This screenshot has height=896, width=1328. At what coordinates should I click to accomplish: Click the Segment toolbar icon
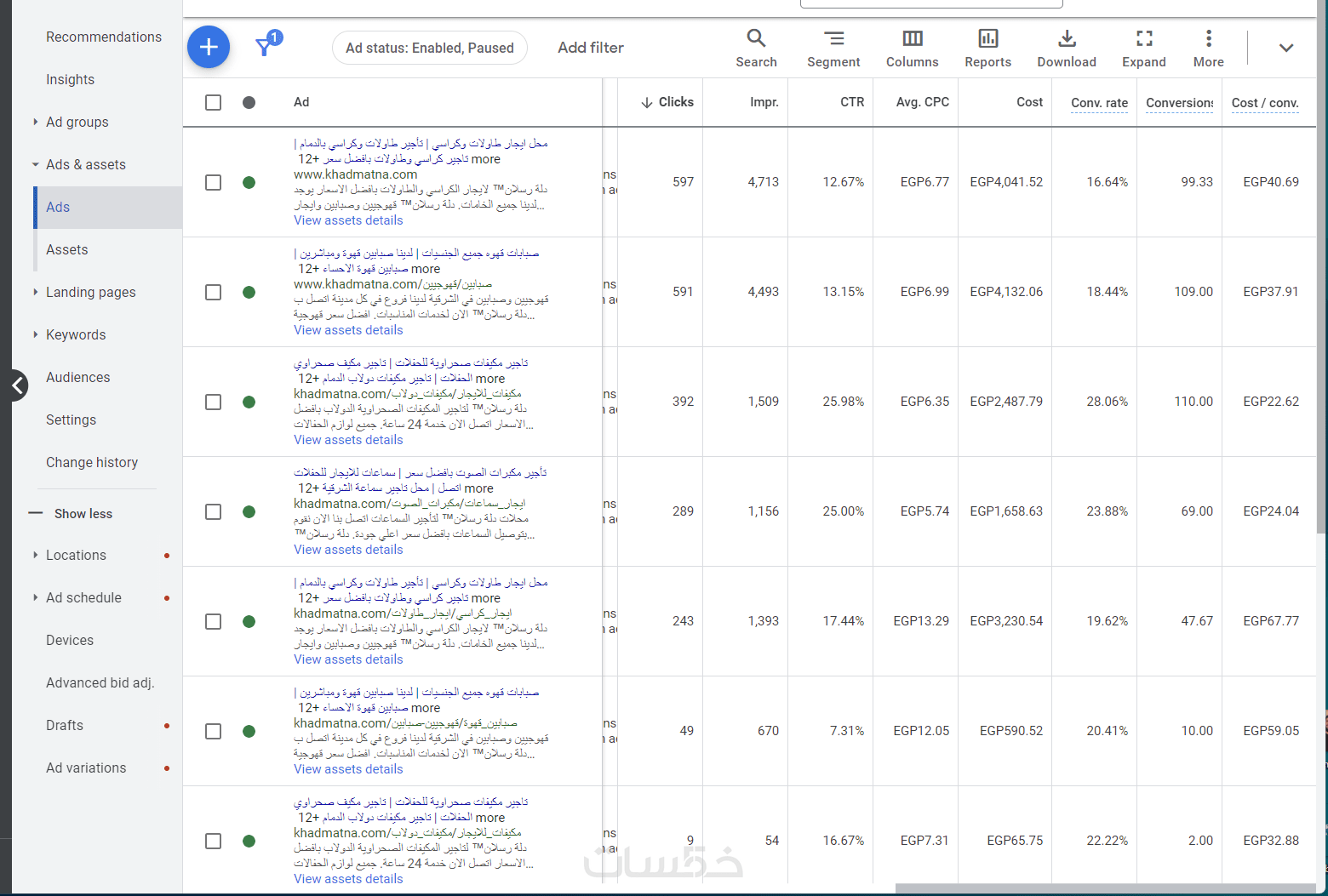coord(833,48)
